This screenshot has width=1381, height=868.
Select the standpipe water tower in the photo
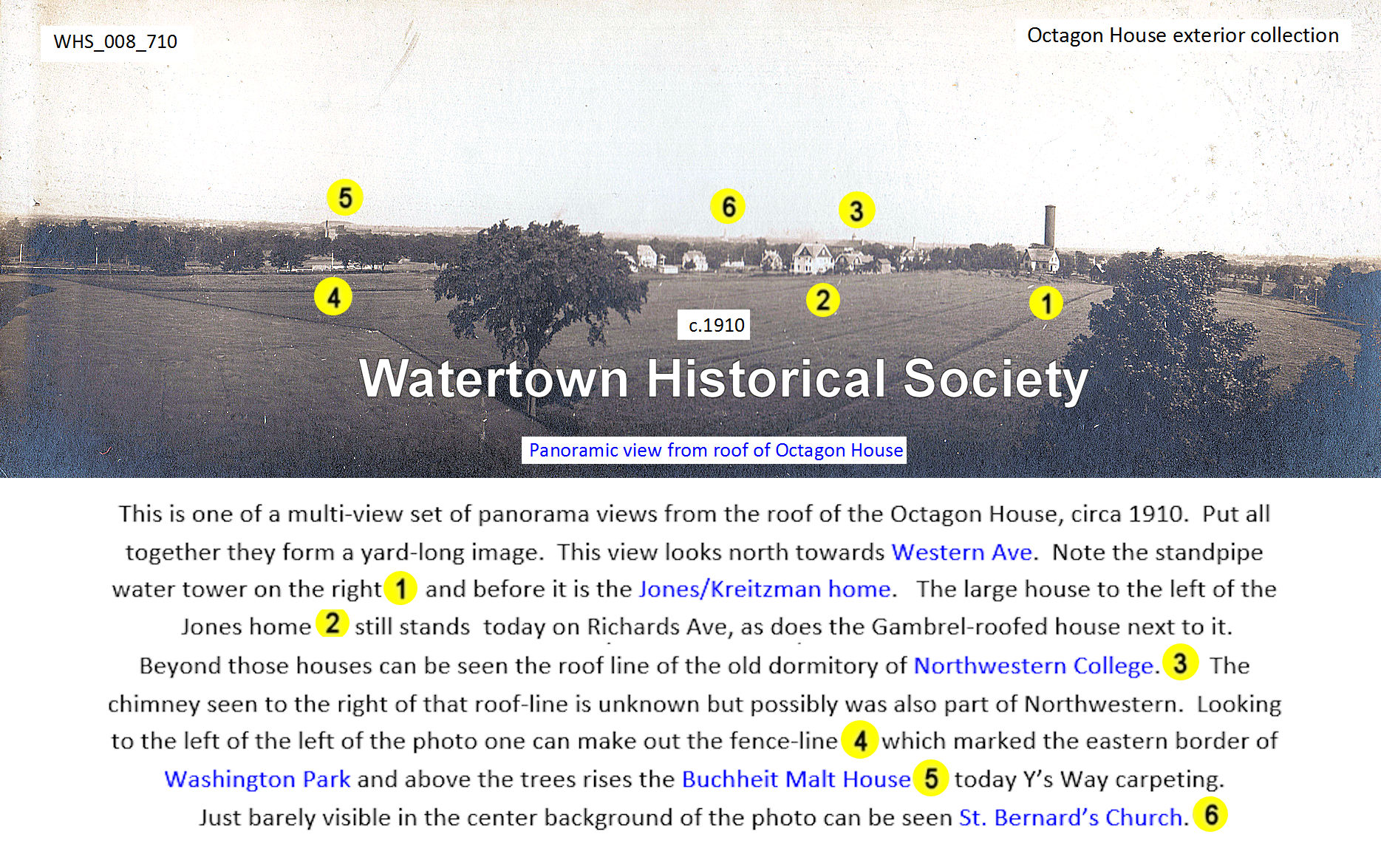(1049, 226)
